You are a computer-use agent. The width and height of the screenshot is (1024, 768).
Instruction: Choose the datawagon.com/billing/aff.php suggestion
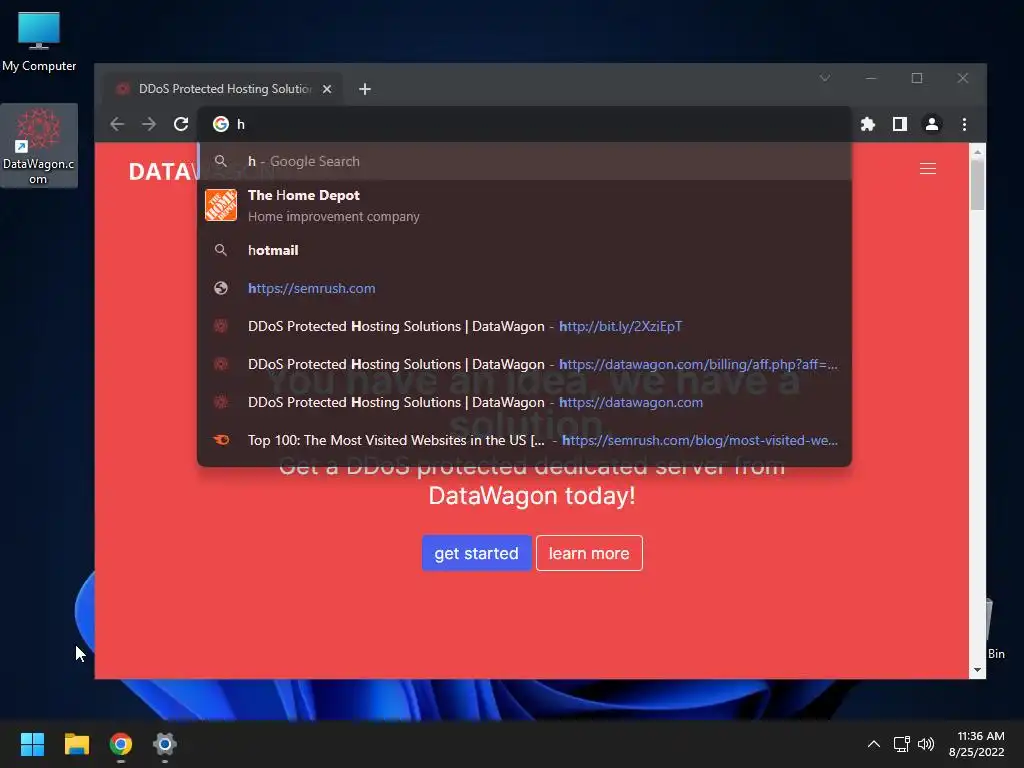[x=524, y=364]
